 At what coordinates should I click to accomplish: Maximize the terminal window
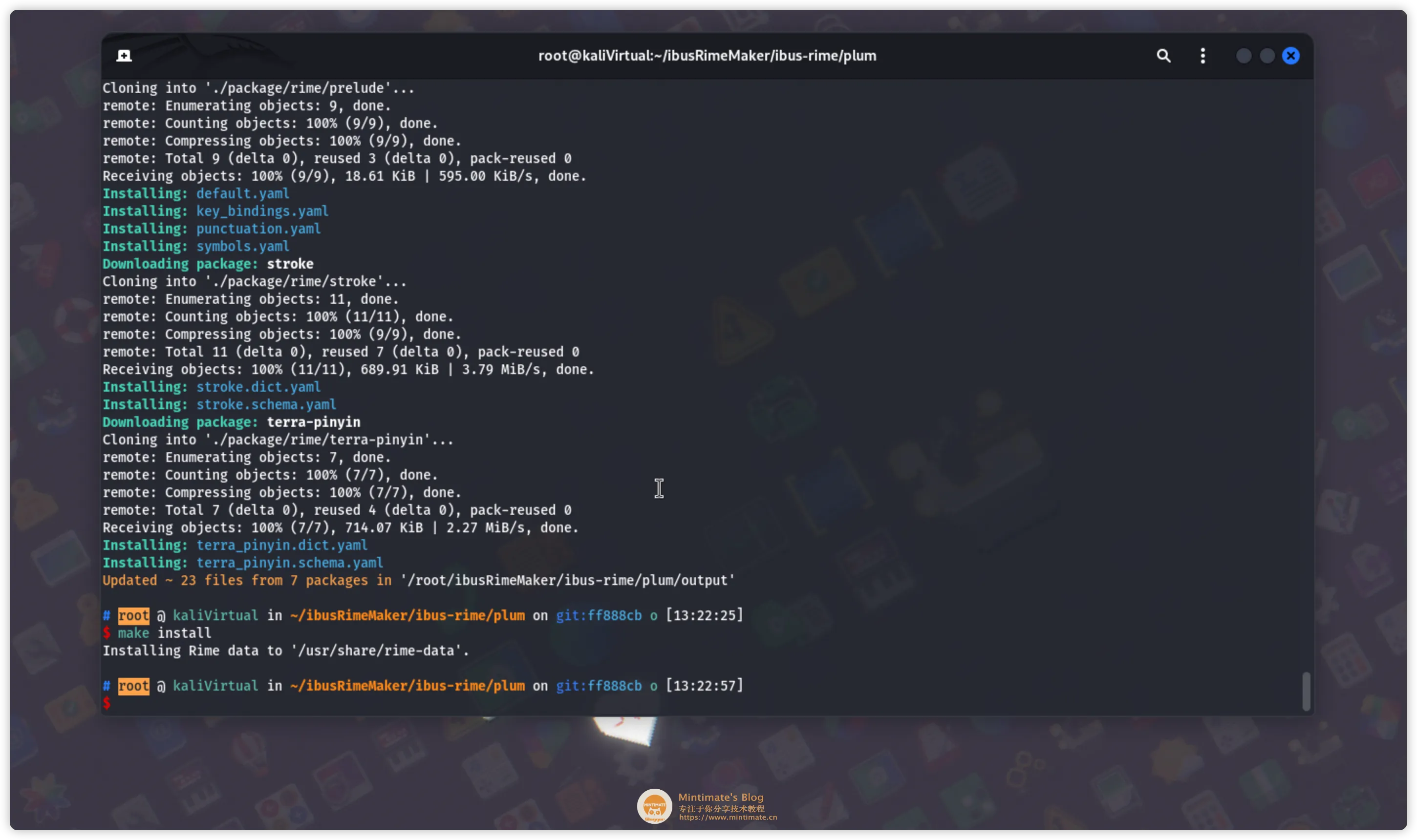tap(1267, 56)
